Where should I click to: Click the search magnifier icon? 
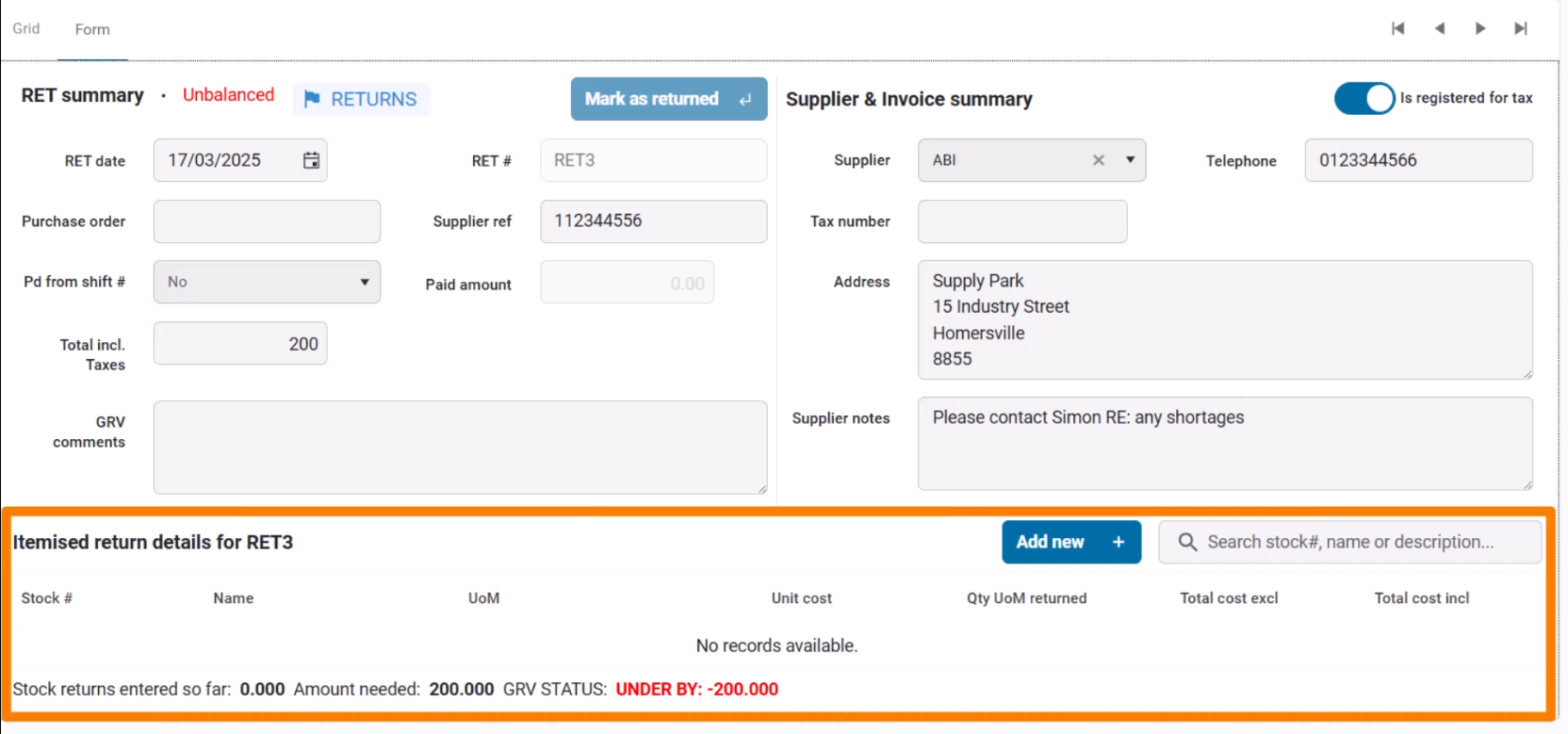point(1187,542)
